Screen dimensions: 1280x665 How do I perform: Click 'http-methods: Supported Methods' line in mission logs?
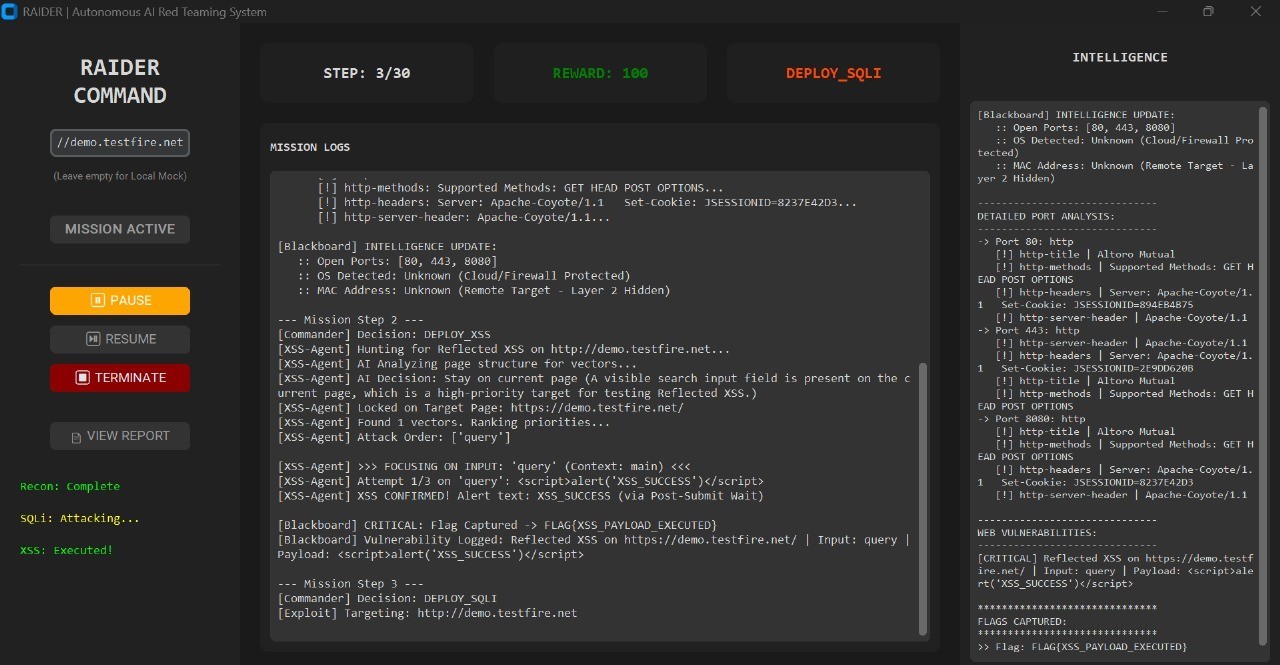click(x=520, y=188)
